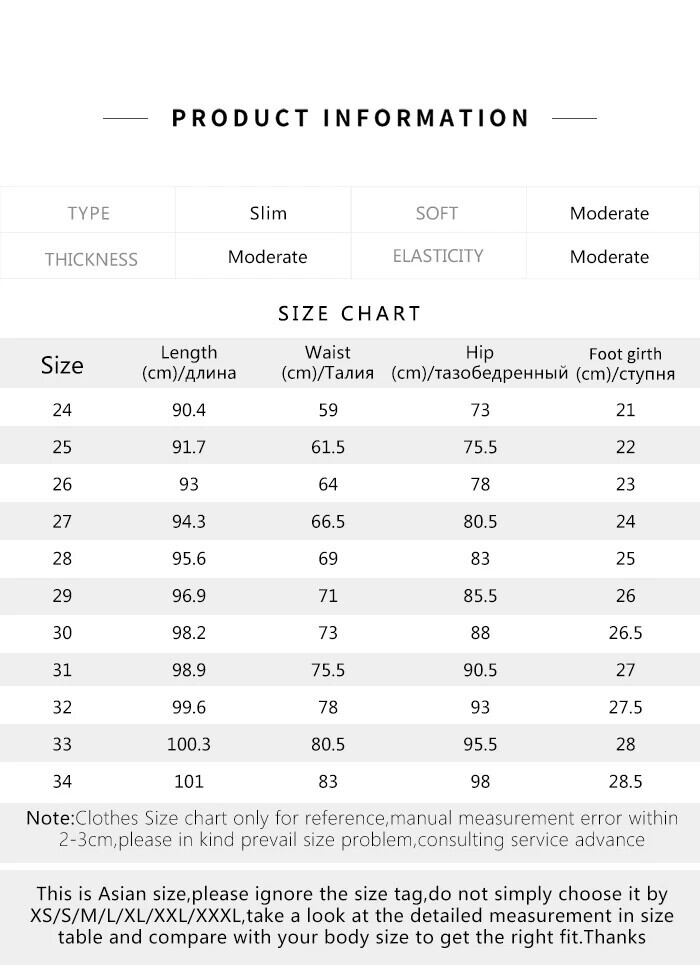Select the Waist (cm) column header
The height and width of the screenshot is (978, 700).
(328, 363)
